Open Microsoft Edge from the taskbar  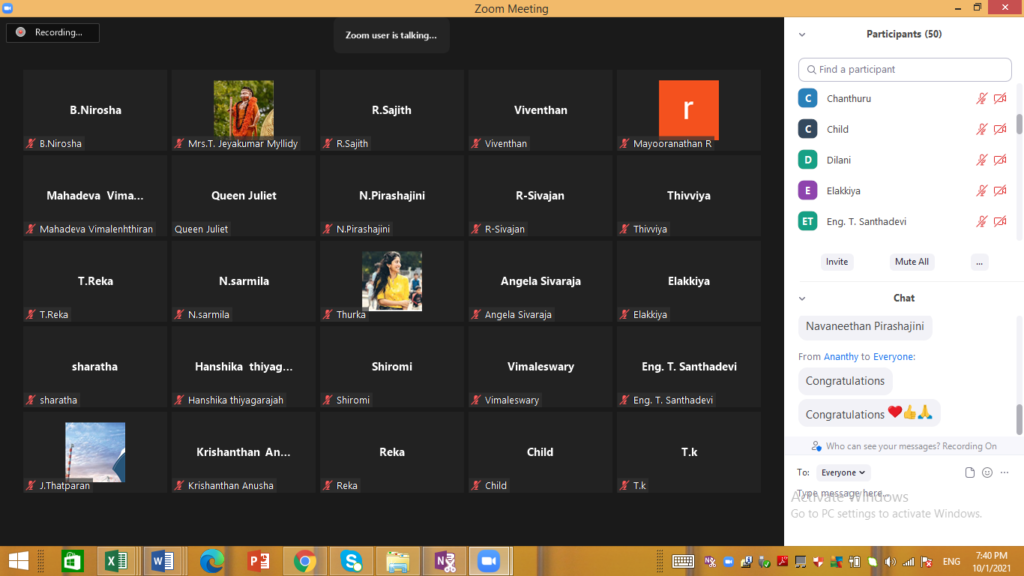211,561
